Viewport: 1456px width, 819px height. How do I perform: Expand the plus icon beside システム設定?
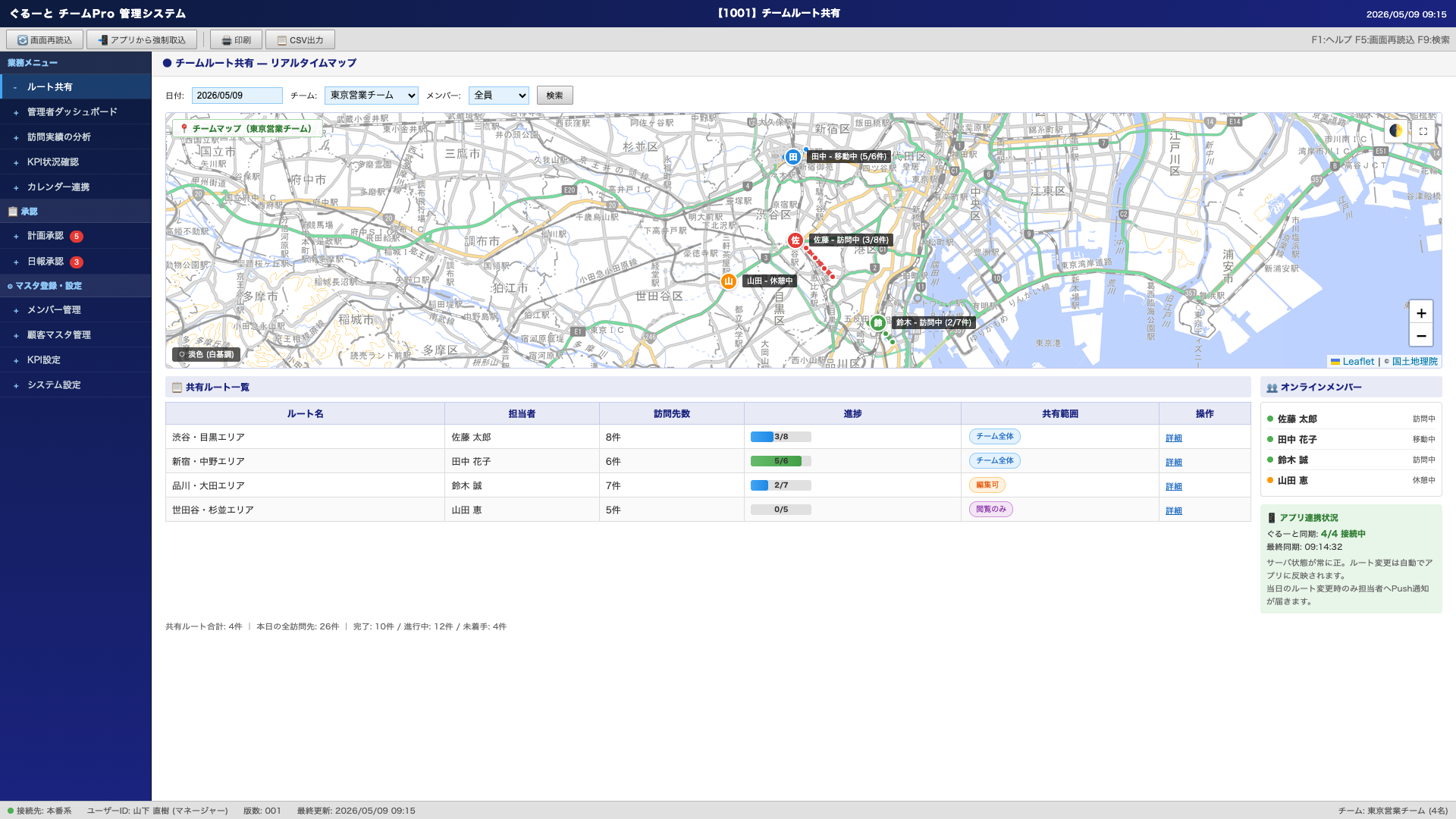click(16, 386)
